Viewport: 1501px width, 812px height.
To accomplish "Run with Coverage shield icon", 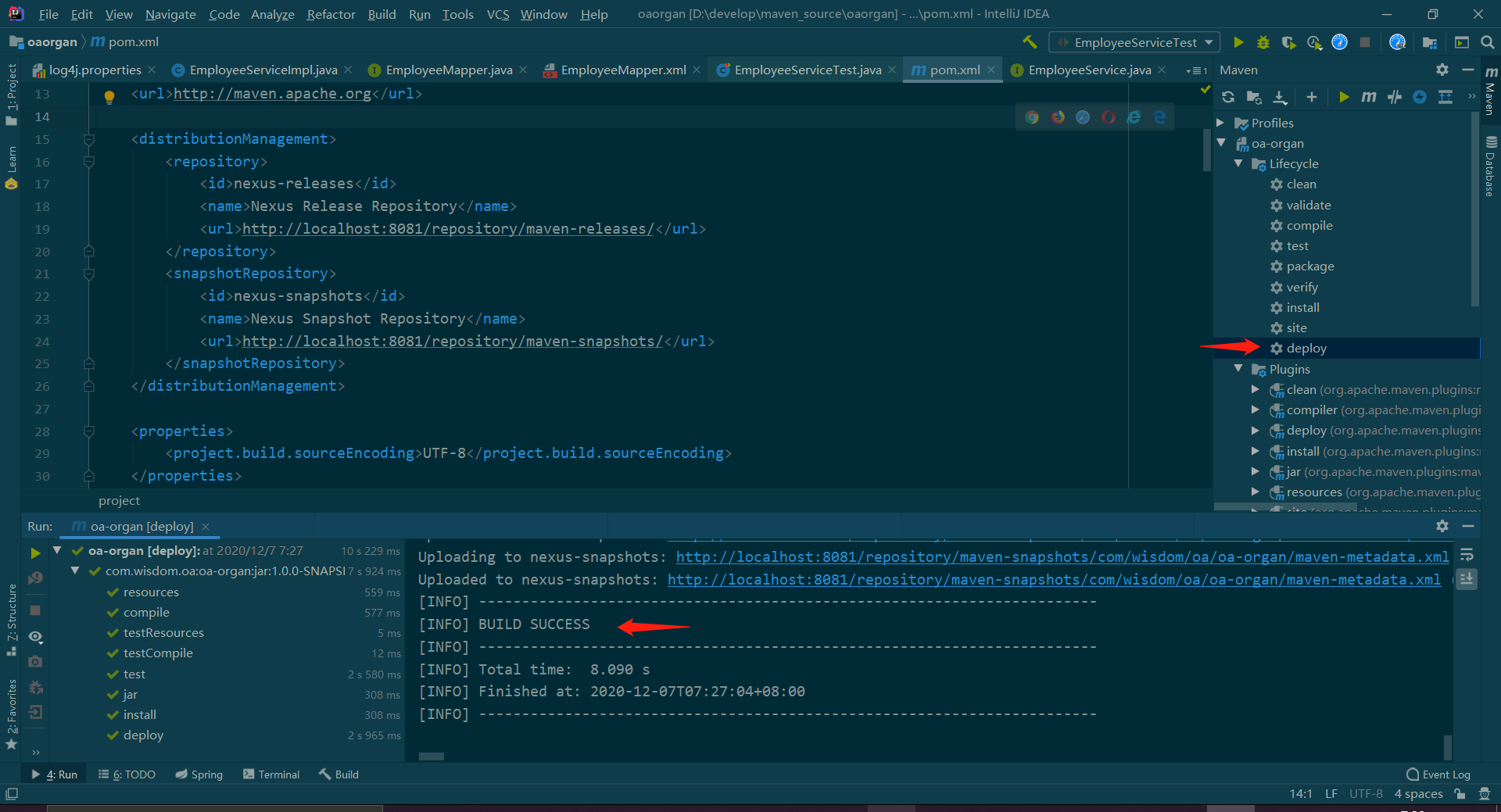I will (x=1288, y=42).
